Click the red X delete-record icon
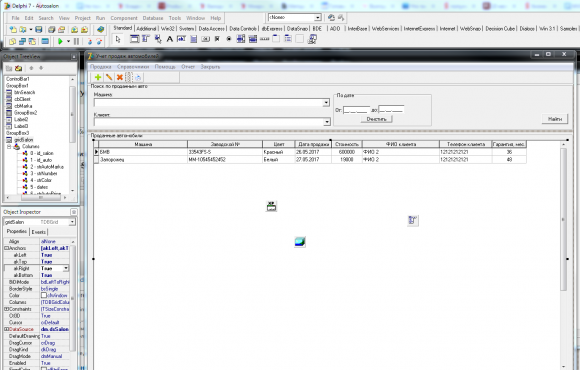580x370 pixels. pyautogui.click(x=119, y=77)
